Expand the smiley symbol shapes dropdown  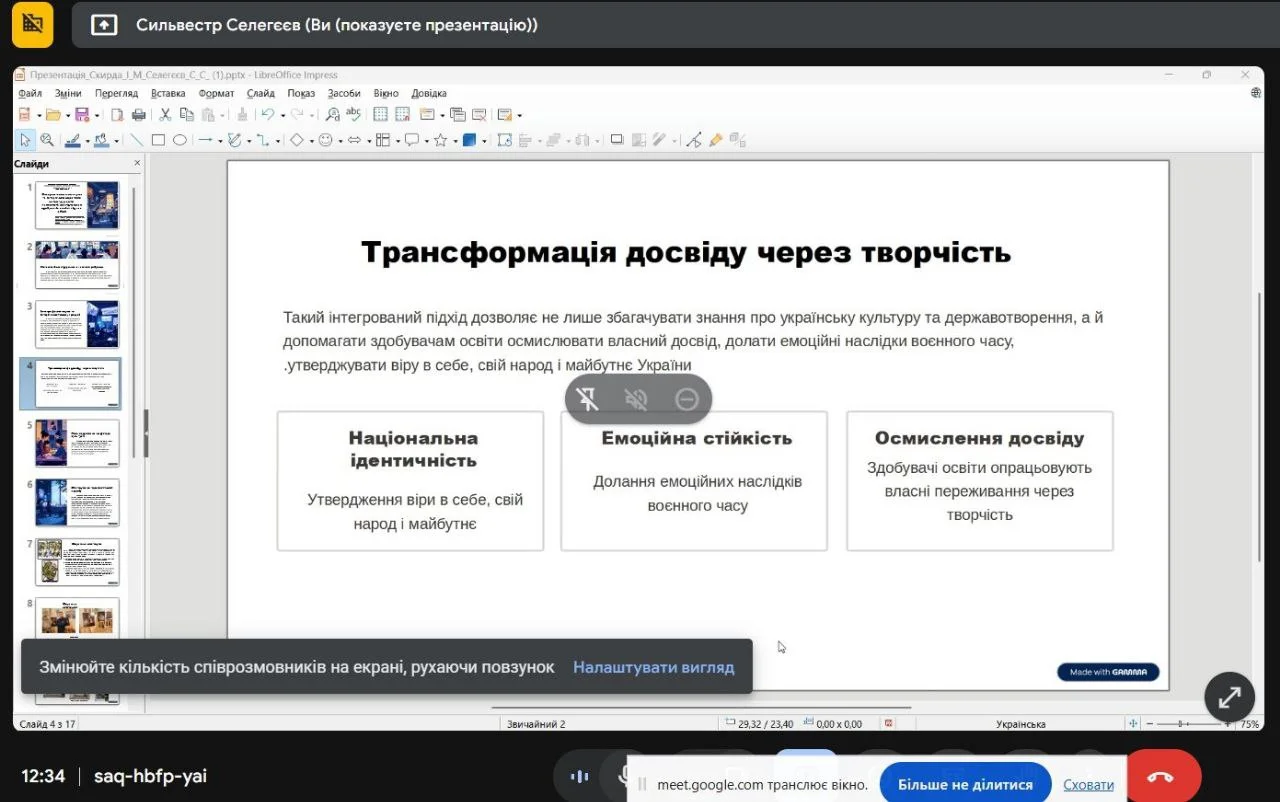(340, 141)
